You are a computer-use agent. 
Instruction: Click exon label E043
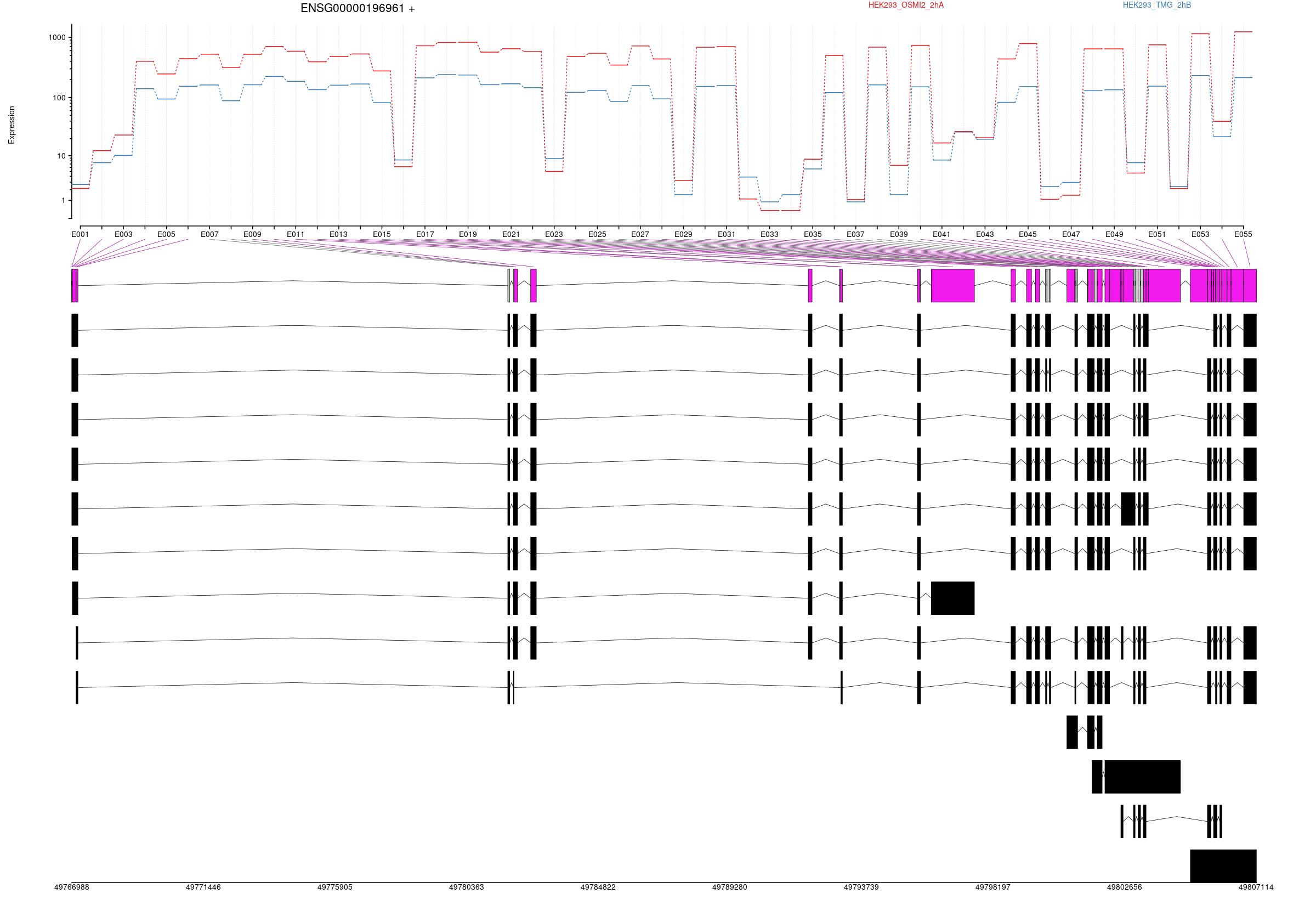click(x=985, y=234)
